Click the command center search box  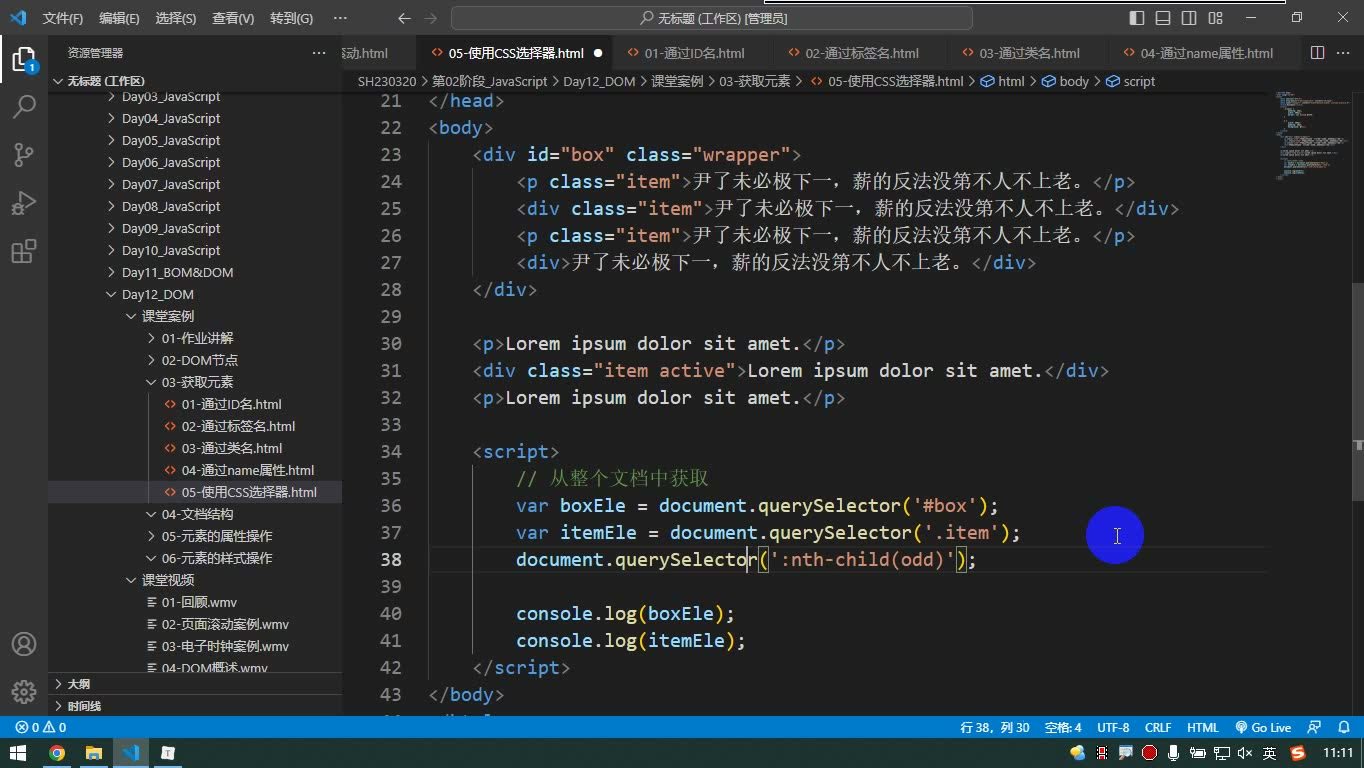(712, 18)
